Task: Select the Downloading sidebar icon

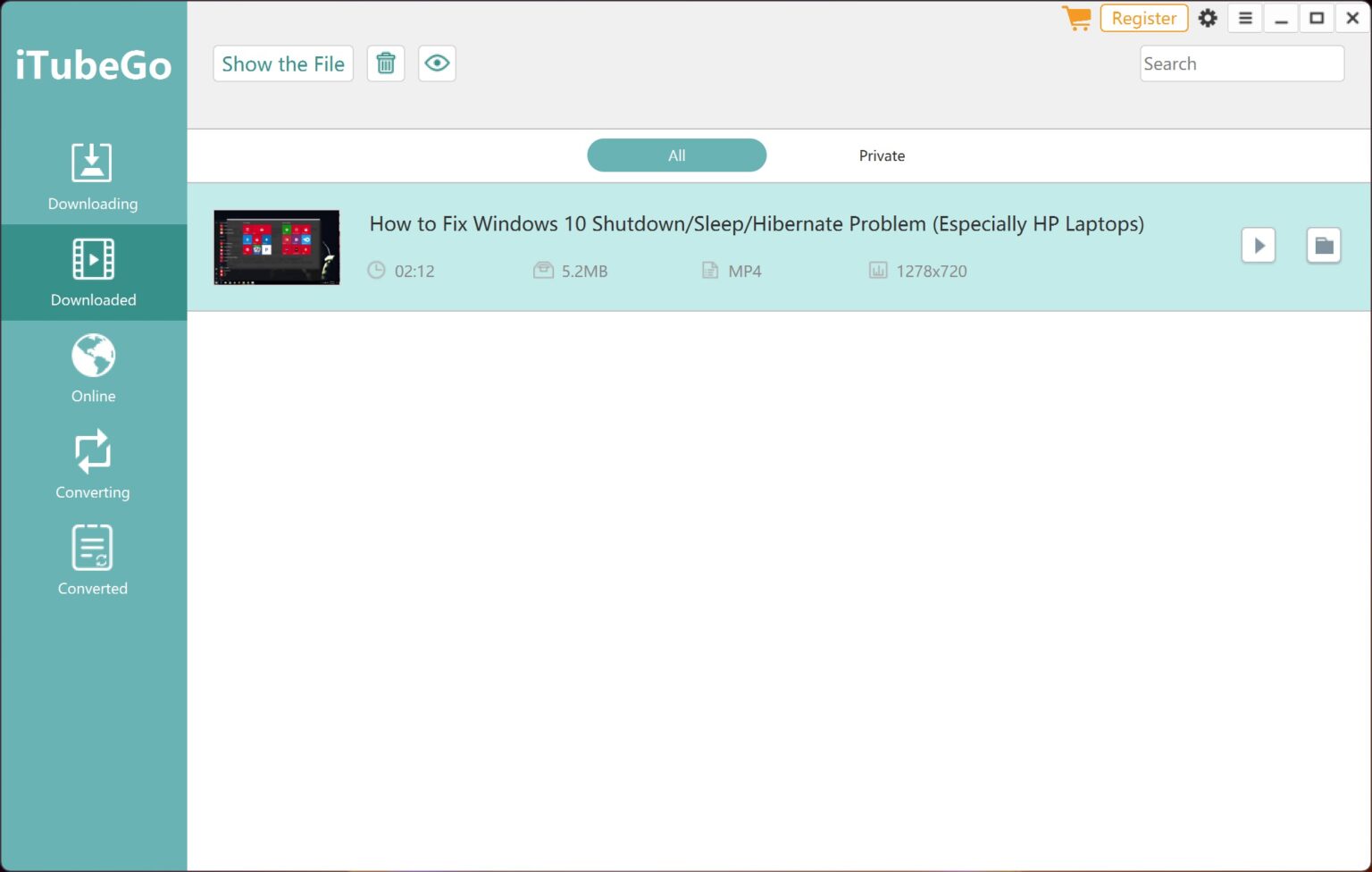Action: point(93,163)
